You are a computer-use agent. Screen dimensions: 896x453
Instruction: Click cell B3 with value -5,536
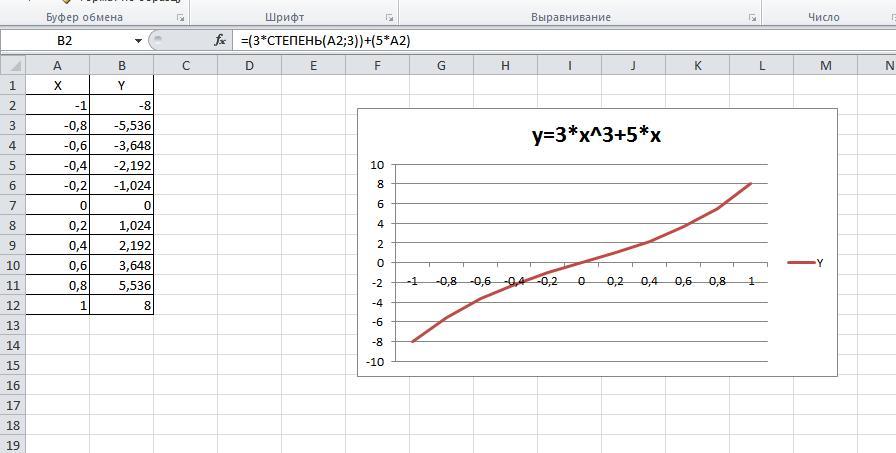point(121,125)
